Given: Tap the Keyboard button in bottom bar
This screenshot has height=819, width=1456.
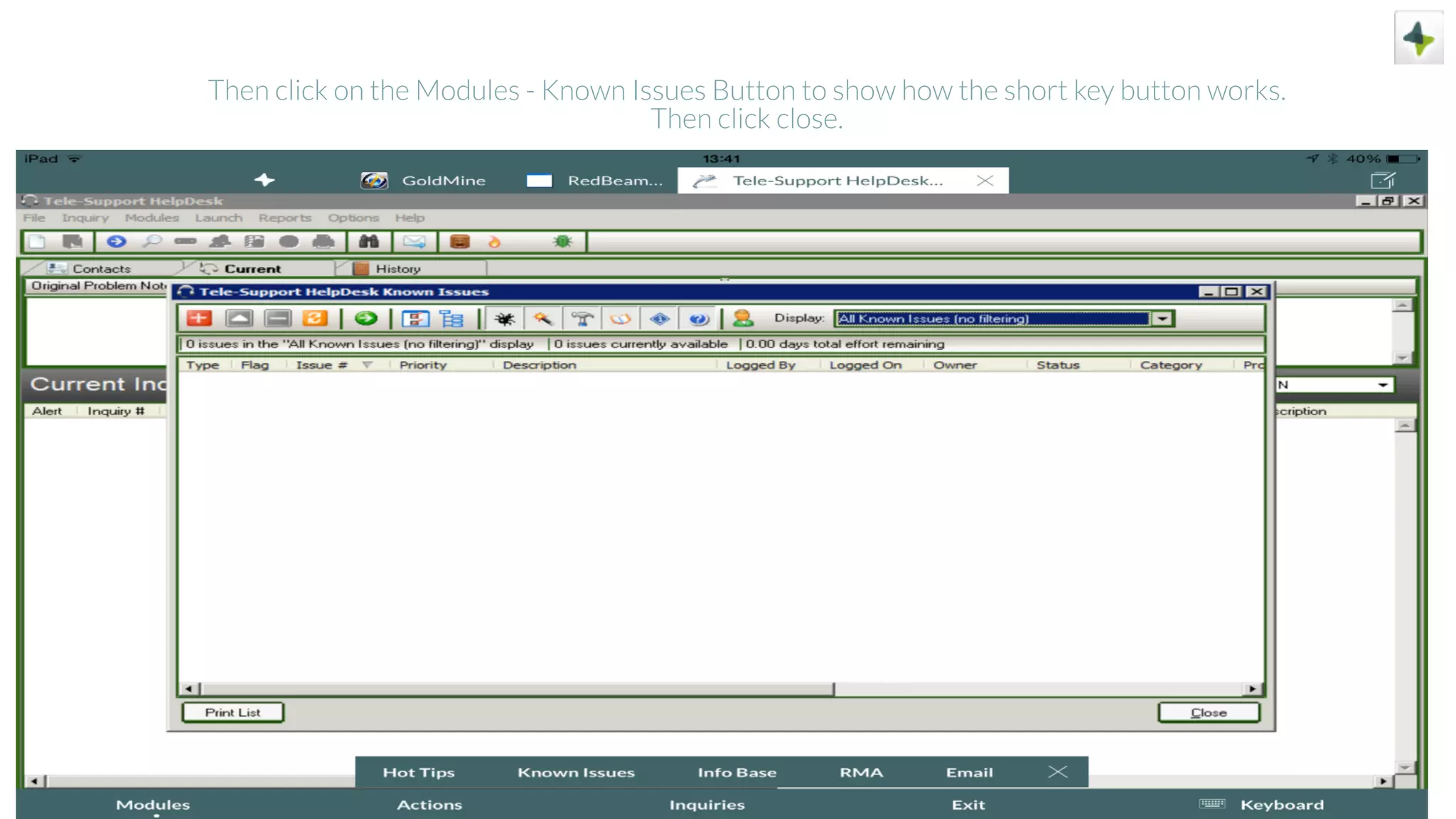Looking at the screenshot, I should click(x=1261, y=805).
